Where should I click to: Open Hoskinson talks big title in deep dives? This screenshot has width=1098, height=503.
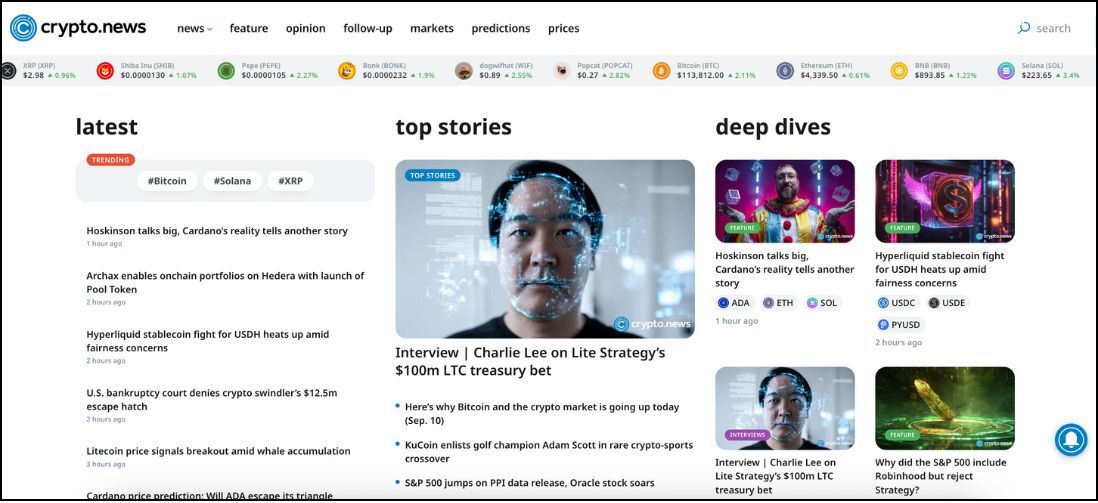tap(784, 269)
